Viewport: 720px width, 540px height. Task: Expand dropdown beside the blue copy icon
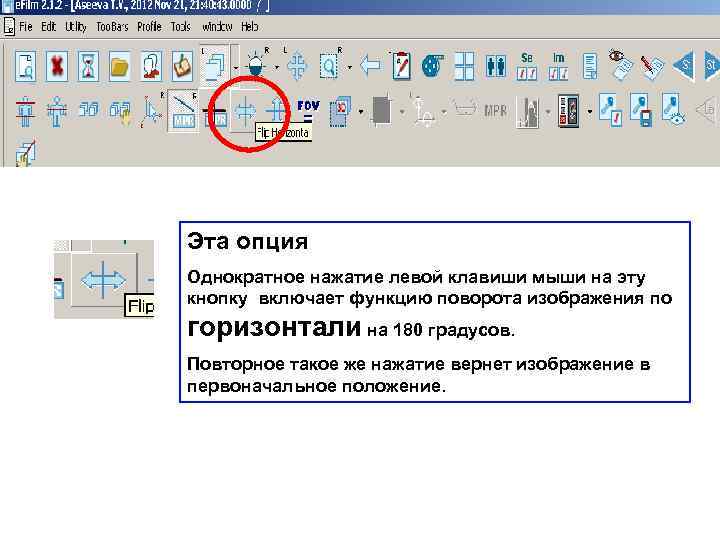pyautogui.click(x=361, y=112)
